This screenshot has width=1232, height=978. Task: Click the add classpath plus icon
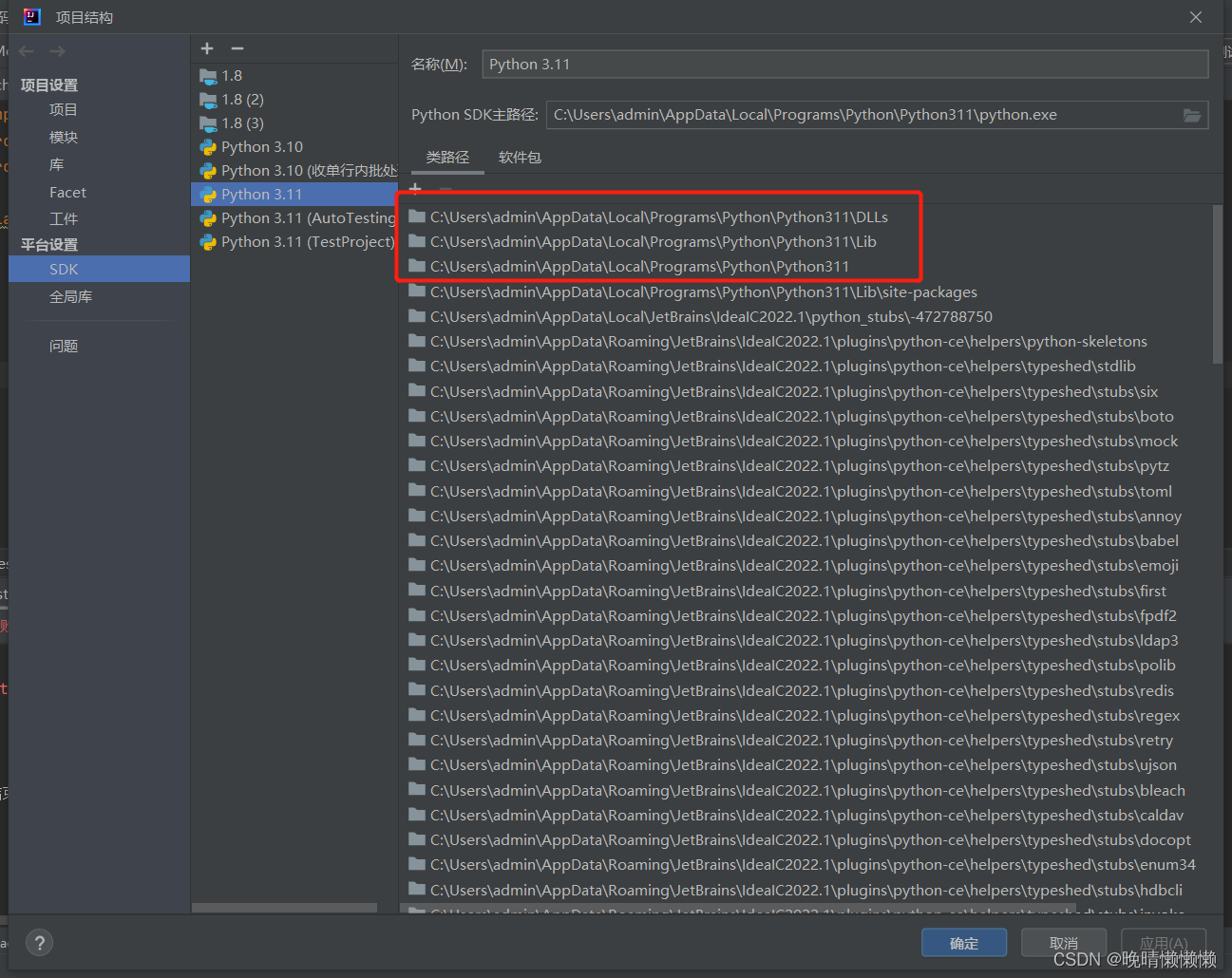coord(415,188)
